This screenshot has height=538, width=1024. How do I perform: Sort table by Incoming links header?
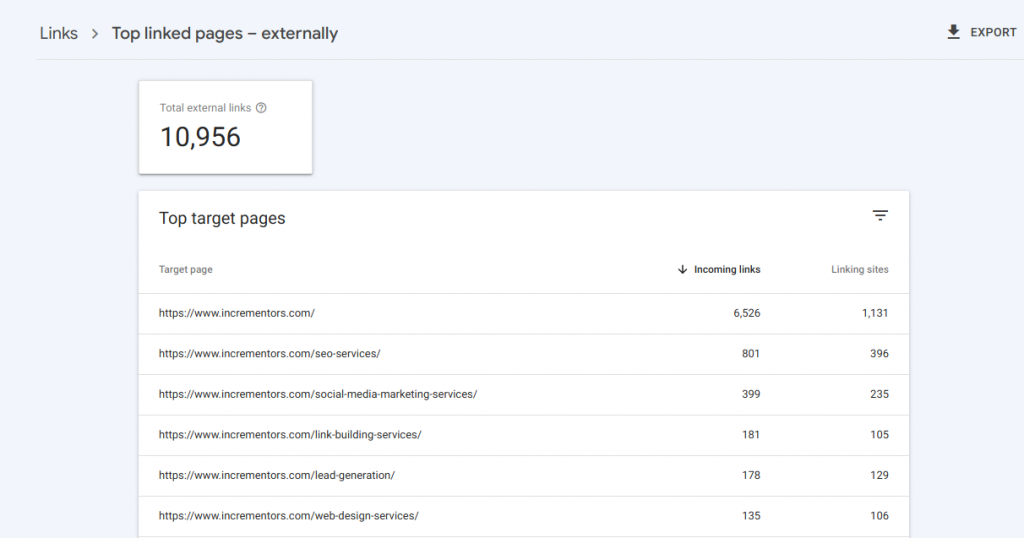click(727, 269)
